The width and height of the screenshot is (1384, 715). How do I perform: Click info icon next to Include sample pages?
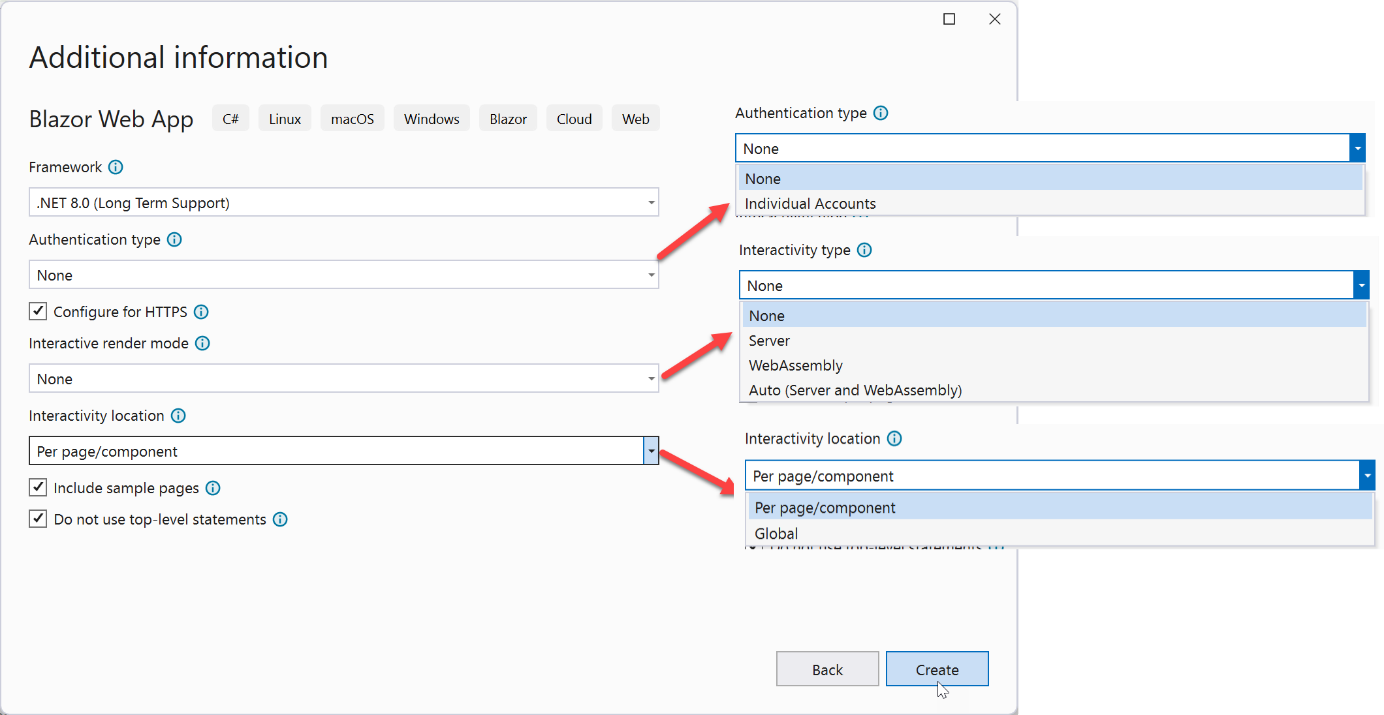[212, 488]
